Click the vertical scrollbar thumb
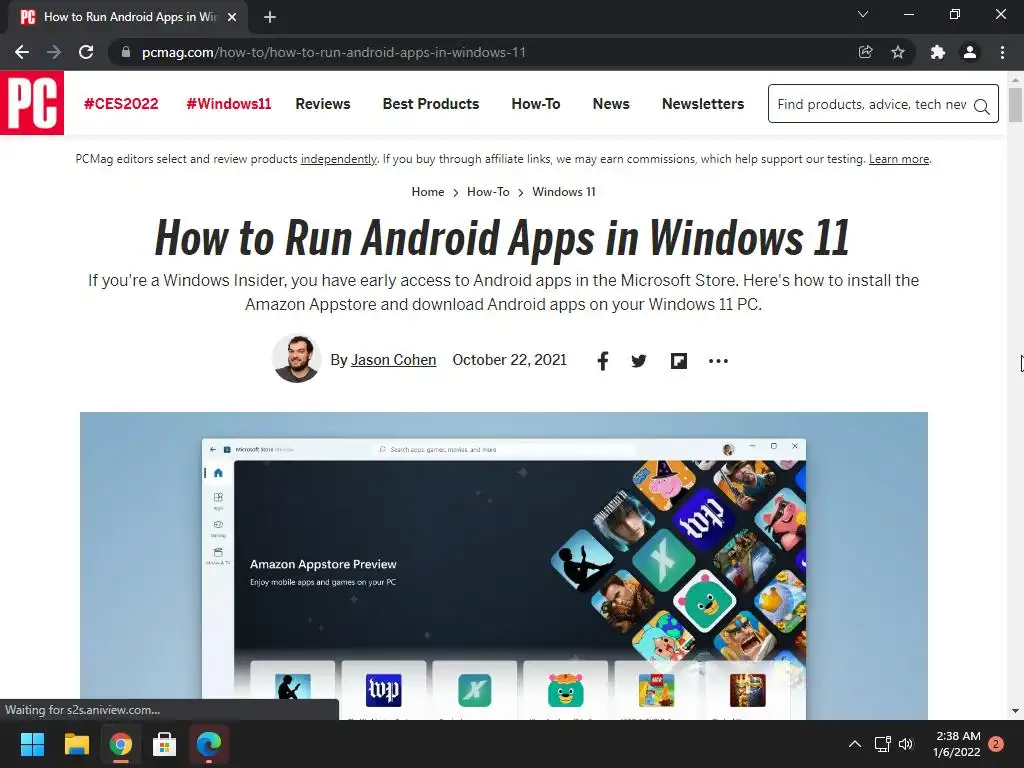 coord(1015,104)
